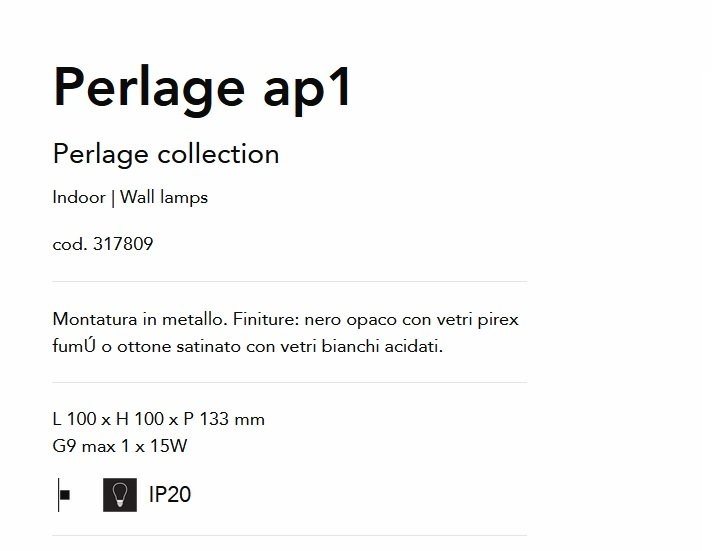Open the Perlage collection link
The image size is (712, 551).
tap(166, 154)
